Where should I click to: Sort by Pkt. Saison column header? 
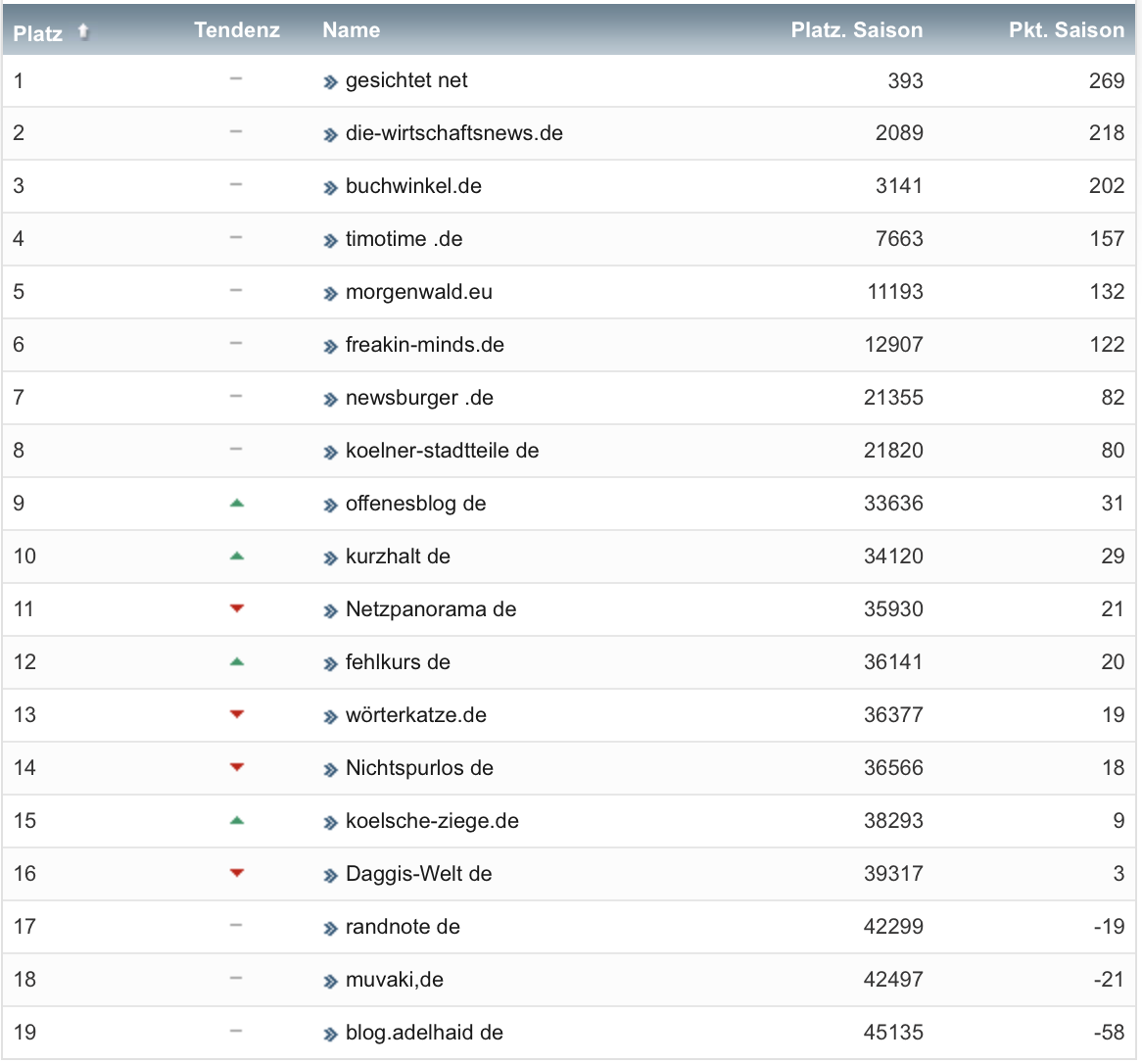click(1067, 29)
